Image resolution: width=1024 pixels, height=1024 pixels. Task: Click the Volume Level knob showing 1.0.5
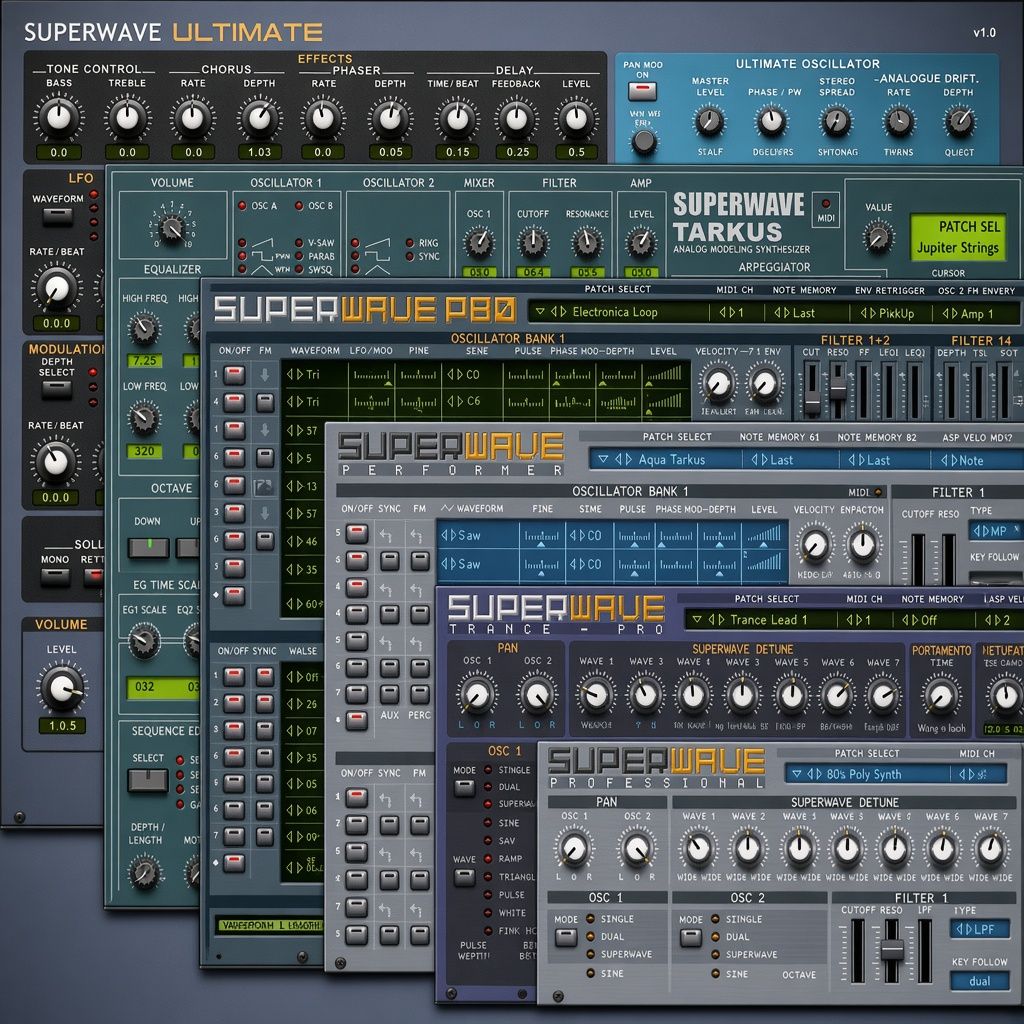pos(63,688)
